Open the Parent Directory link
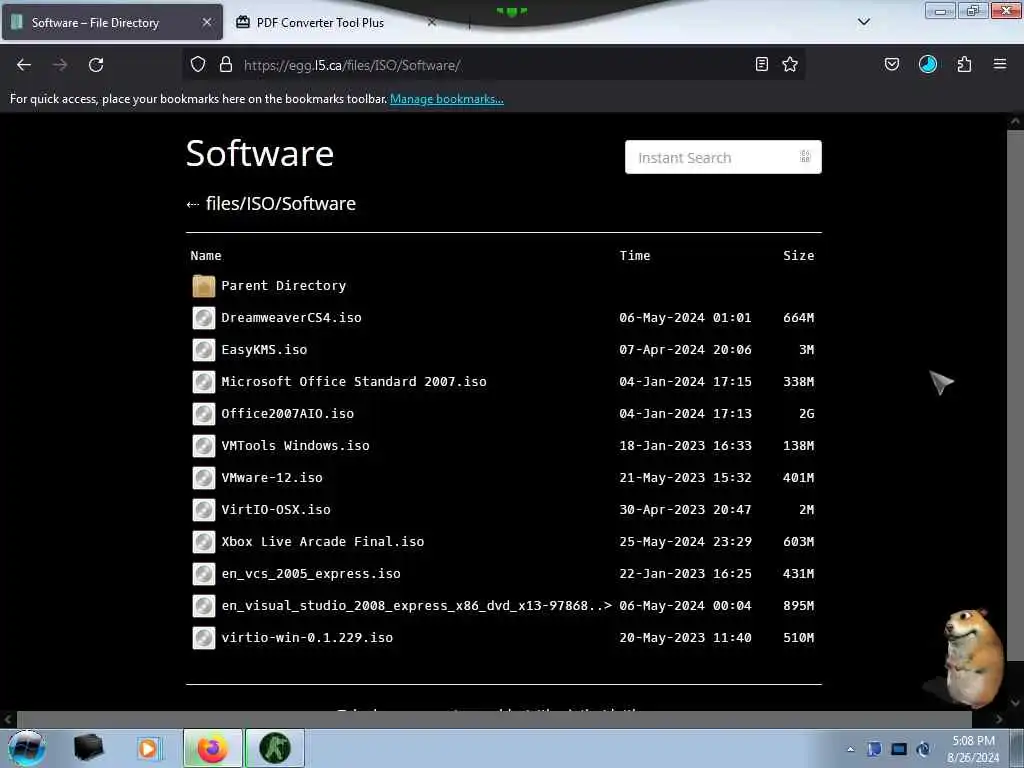 tap(283, 286)
